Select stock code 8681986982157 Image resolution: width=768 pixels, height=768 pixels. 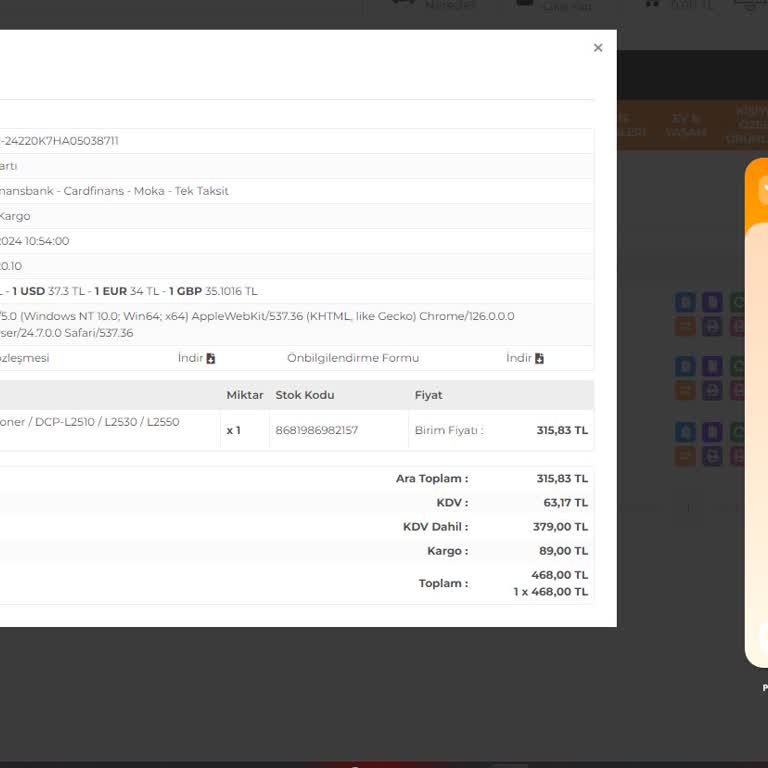click(316, 431)
